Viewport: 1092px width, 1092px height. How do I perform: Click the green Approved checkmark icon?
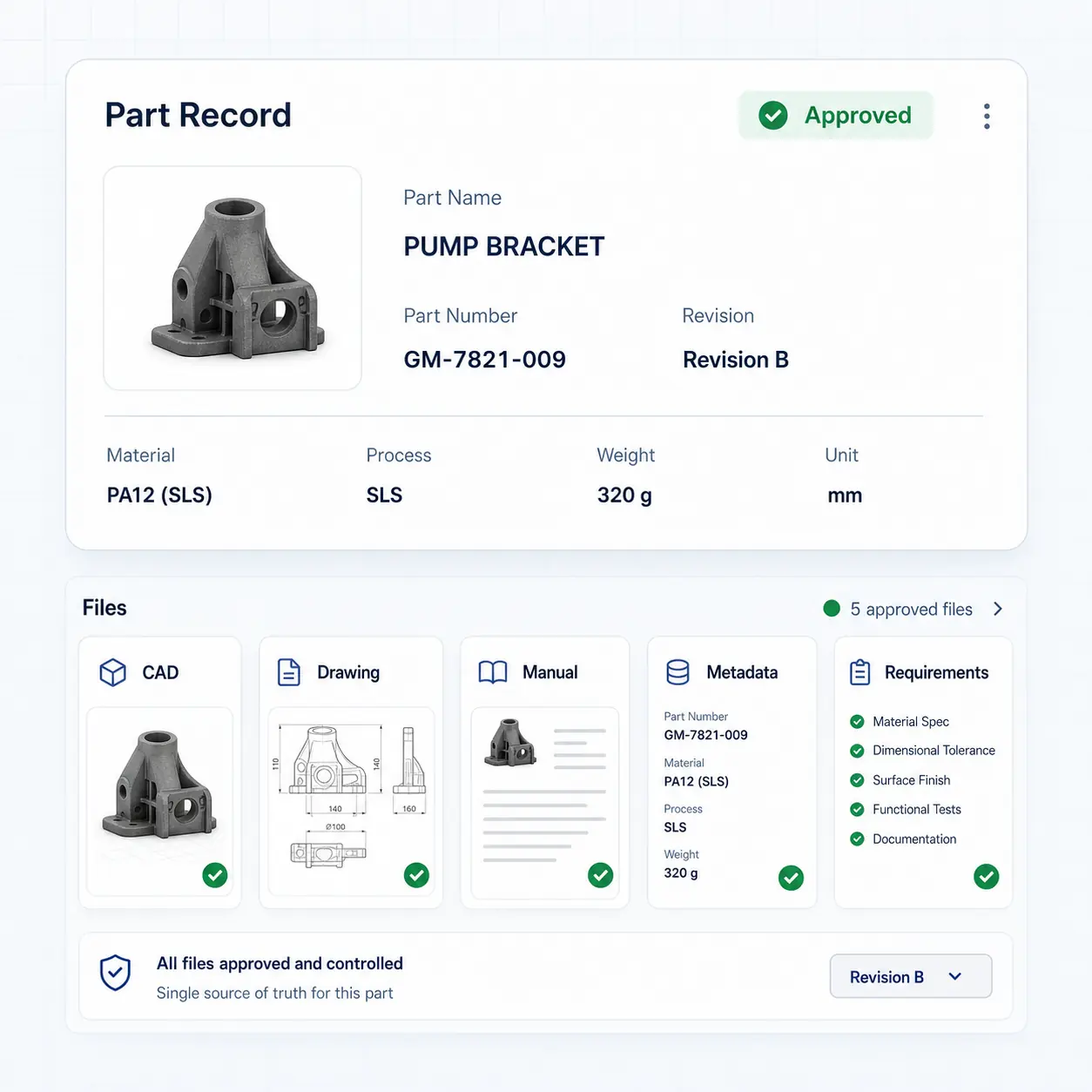773,115
